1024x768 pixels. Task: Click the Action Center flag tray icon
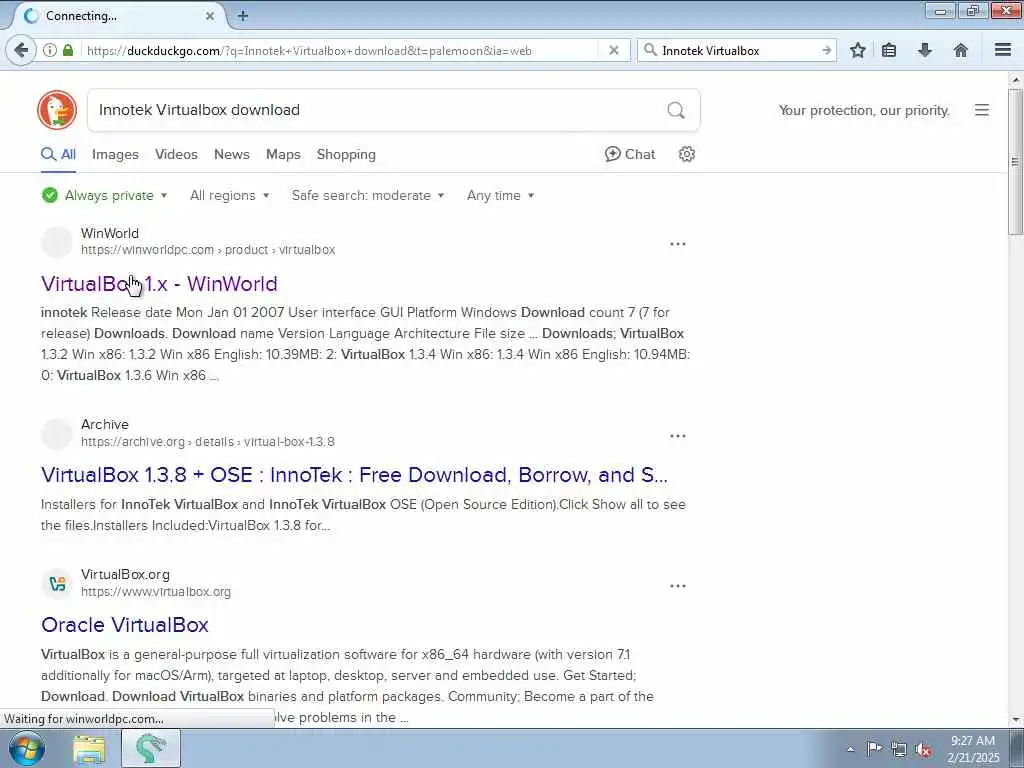tap(874, 749)
